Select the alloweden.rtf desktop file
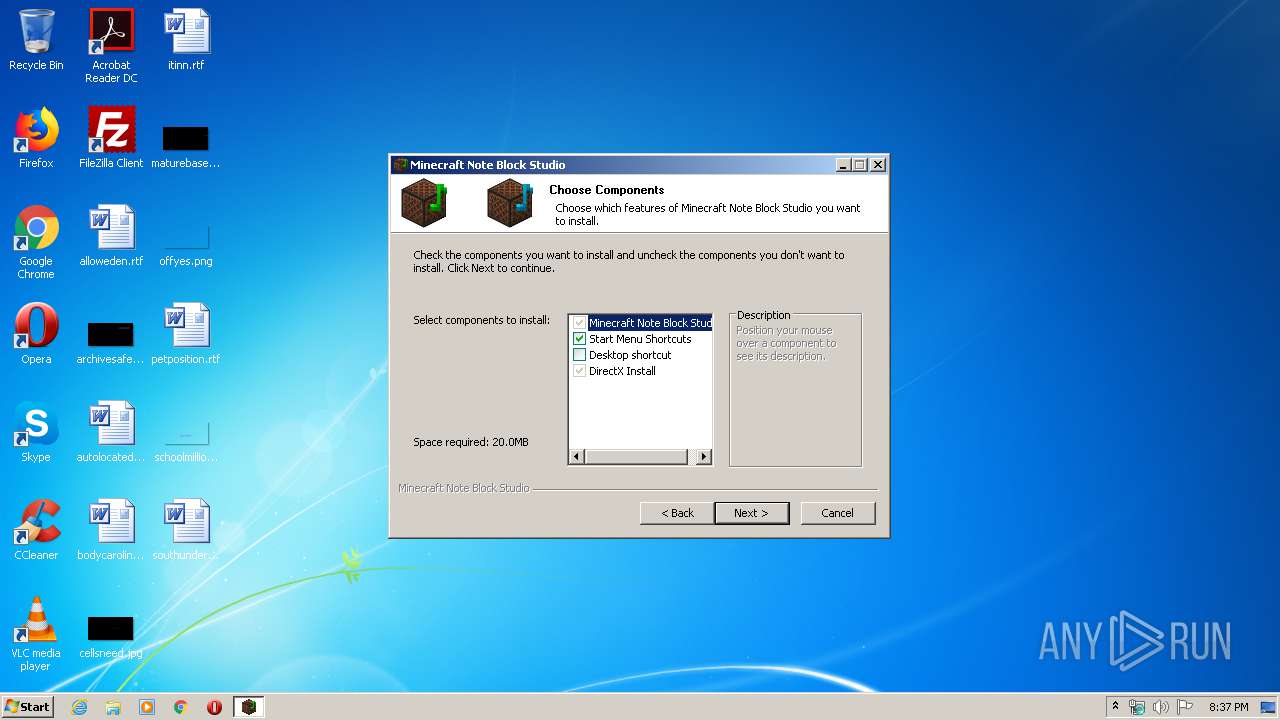Image resolution: width=1280 pixels, height=720 pixels. coord(111,236)
